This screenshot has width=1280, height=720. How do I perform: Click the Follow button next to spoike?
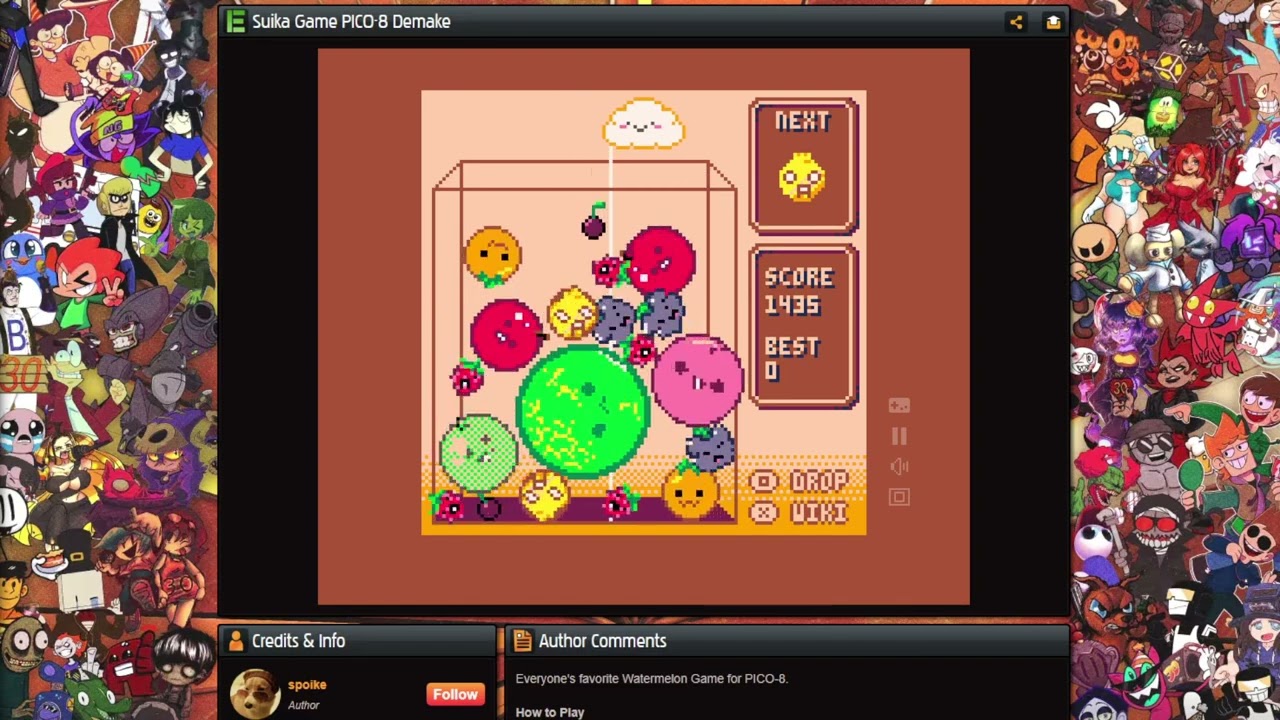(x=455, y=694)
